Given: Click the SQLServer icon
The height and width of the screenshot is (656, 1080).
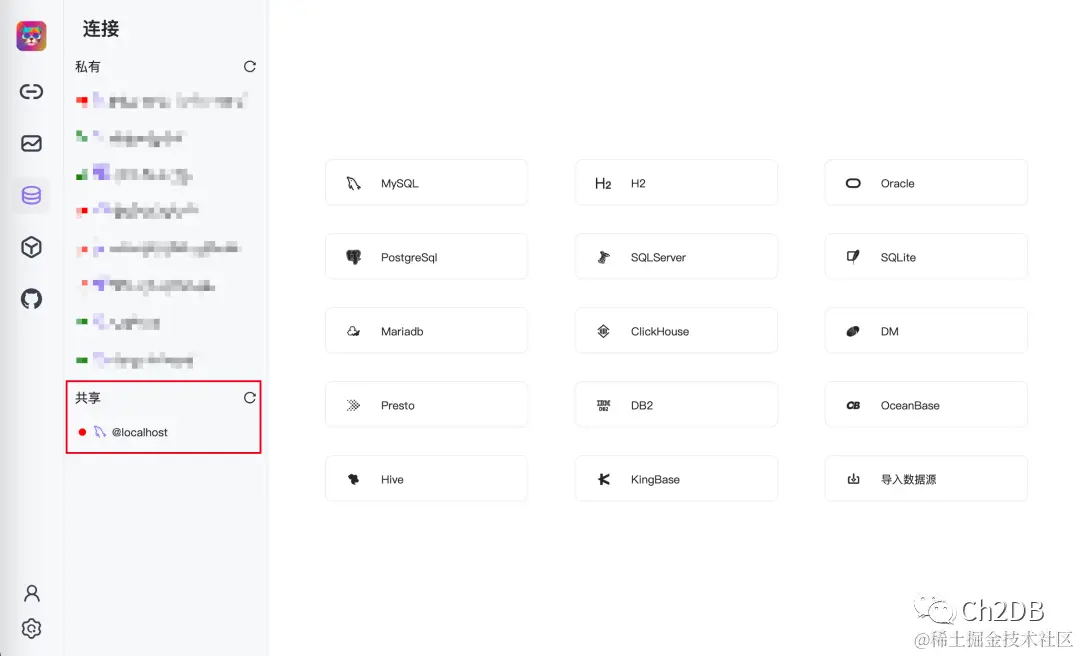Looking at the screenshot, I should click(603, 257).
